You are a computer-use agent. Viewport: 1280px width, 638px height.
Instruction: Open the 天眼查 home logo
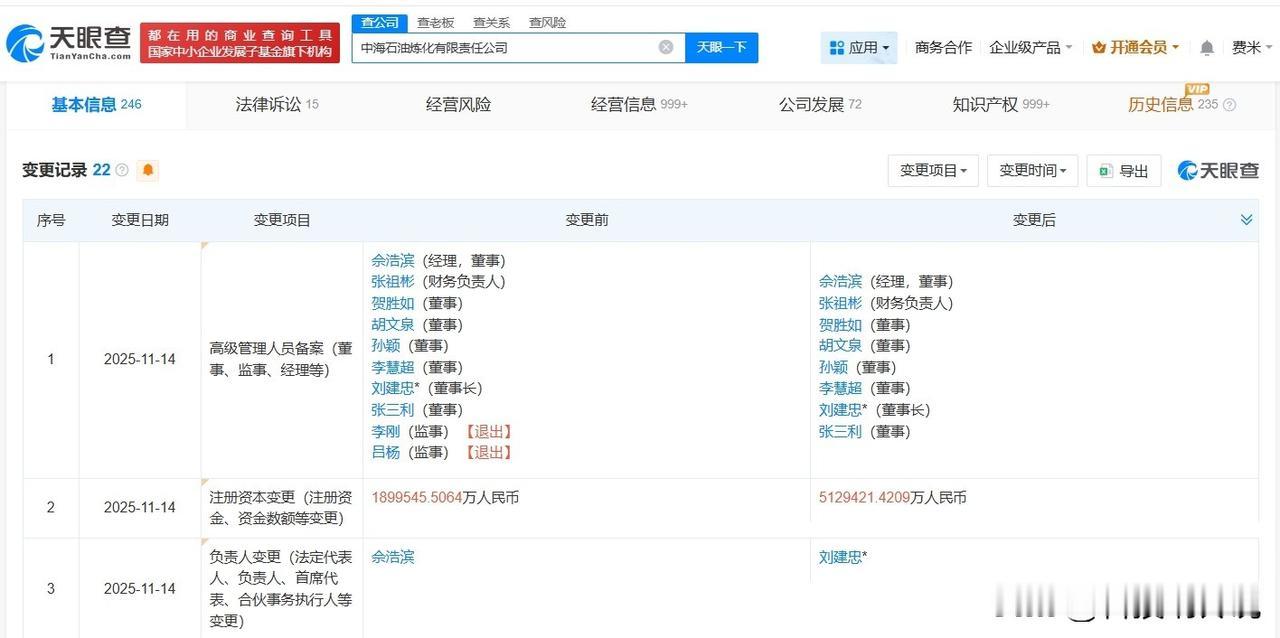pos(68,42)
